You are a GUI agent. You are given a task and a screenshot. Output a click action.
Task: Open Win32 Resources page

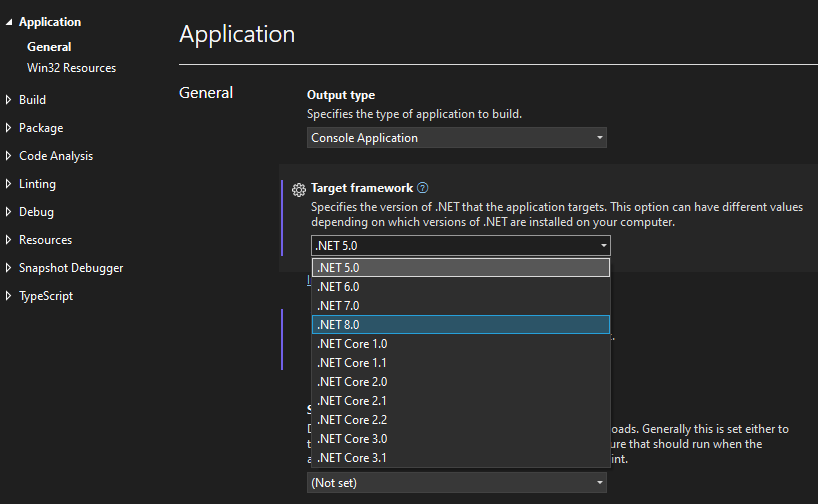pos(71,68)
